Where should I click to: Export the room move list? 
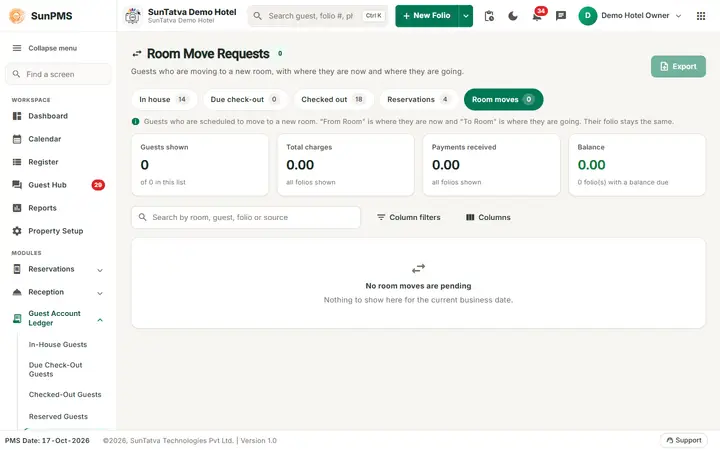point(678,67)
